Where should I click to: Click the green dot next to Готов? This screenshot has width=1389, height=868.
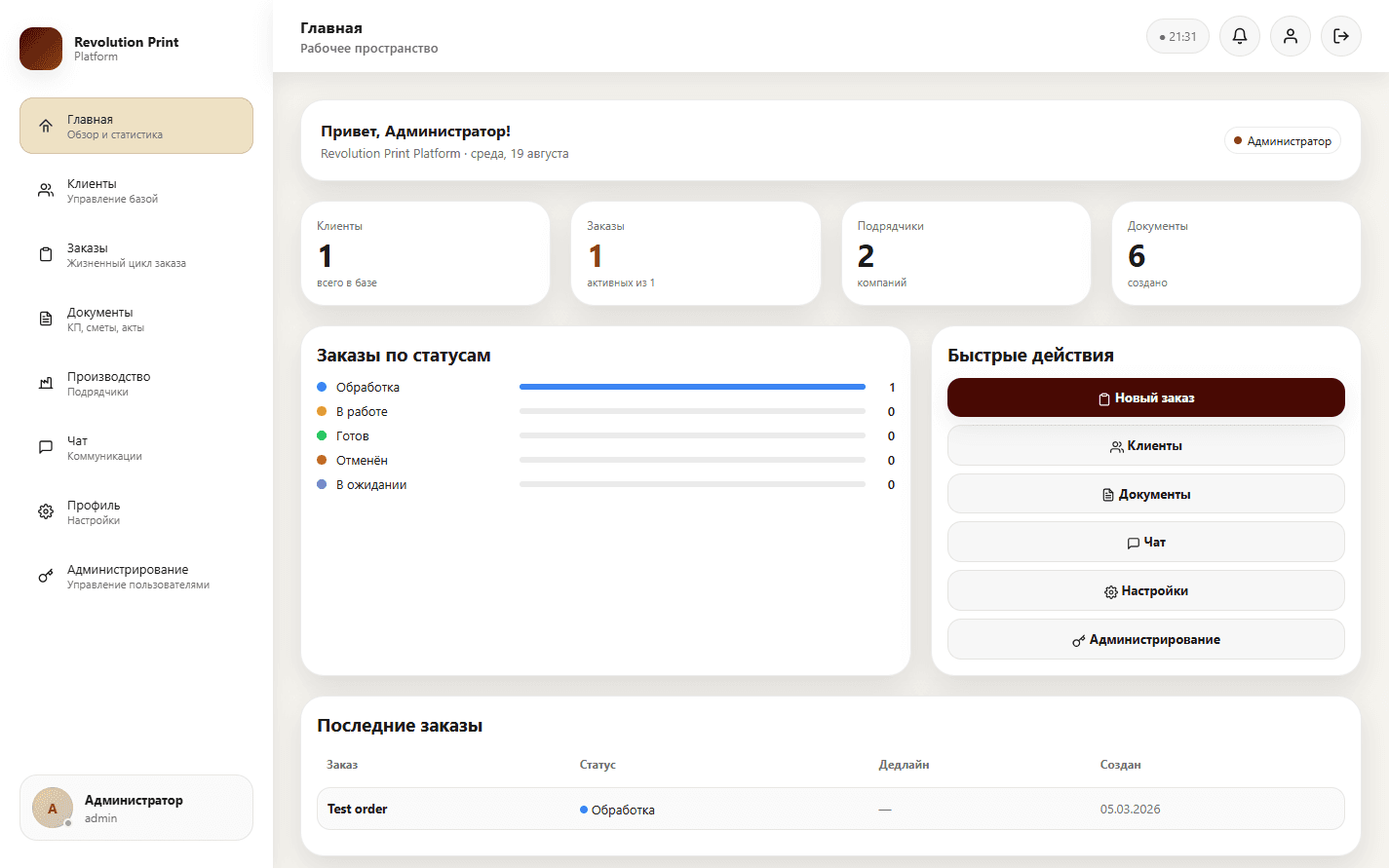click(322, 435)
